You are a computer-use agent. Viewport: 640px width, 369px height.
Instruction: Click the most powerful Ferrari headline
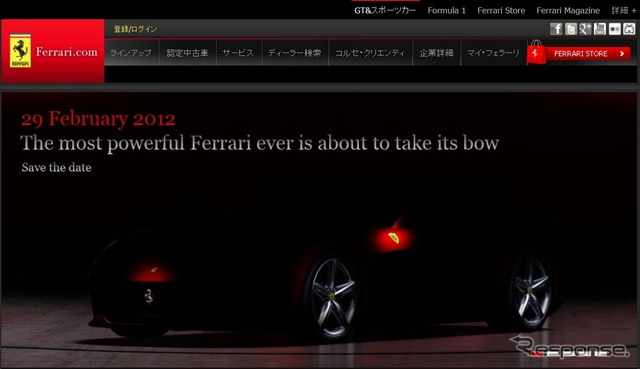coord(260,143)
